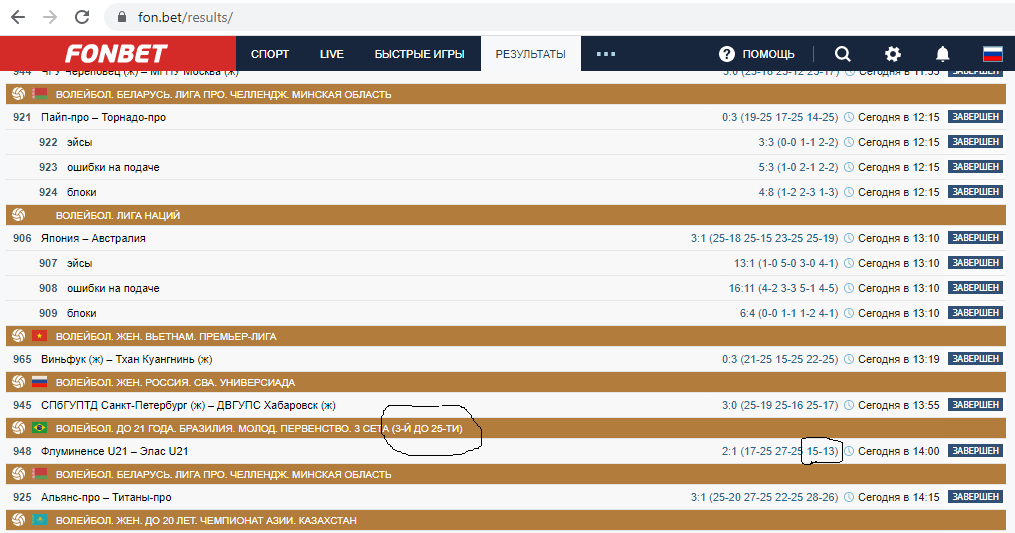Go to the СПОРТ section

[270, 54]
